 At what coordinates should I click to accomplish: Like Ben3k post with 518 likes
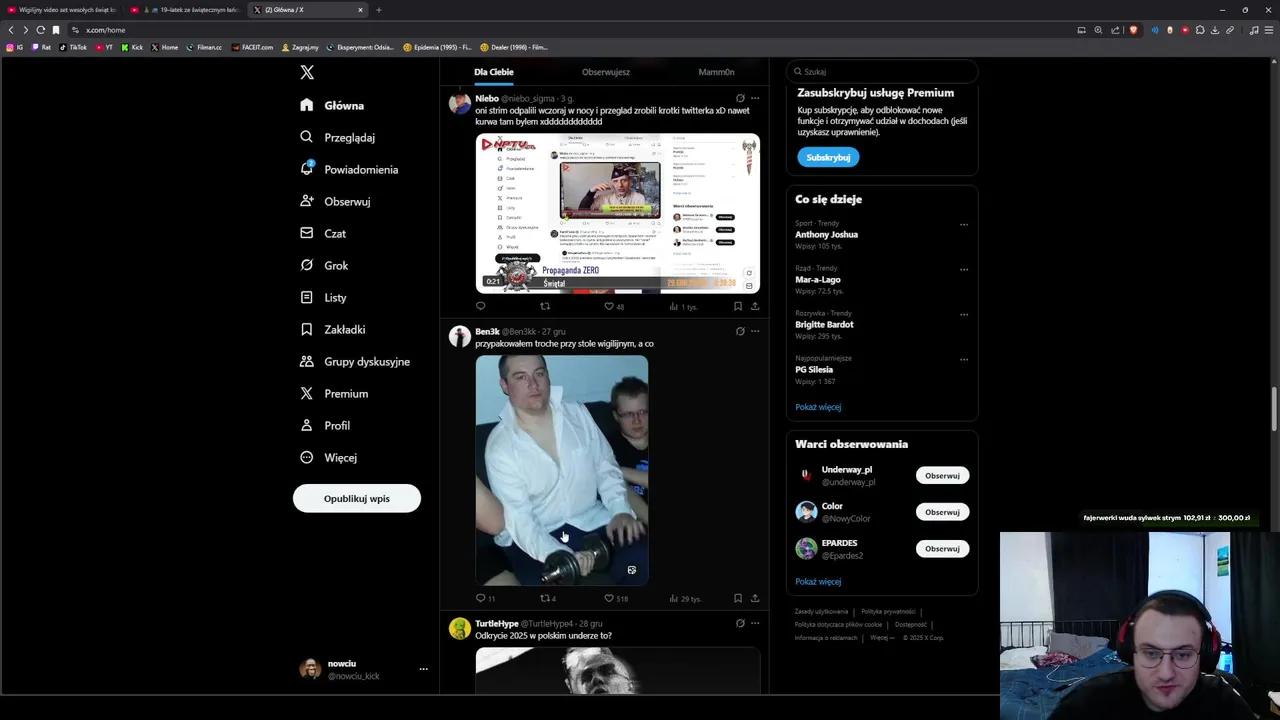click(616, 598)
